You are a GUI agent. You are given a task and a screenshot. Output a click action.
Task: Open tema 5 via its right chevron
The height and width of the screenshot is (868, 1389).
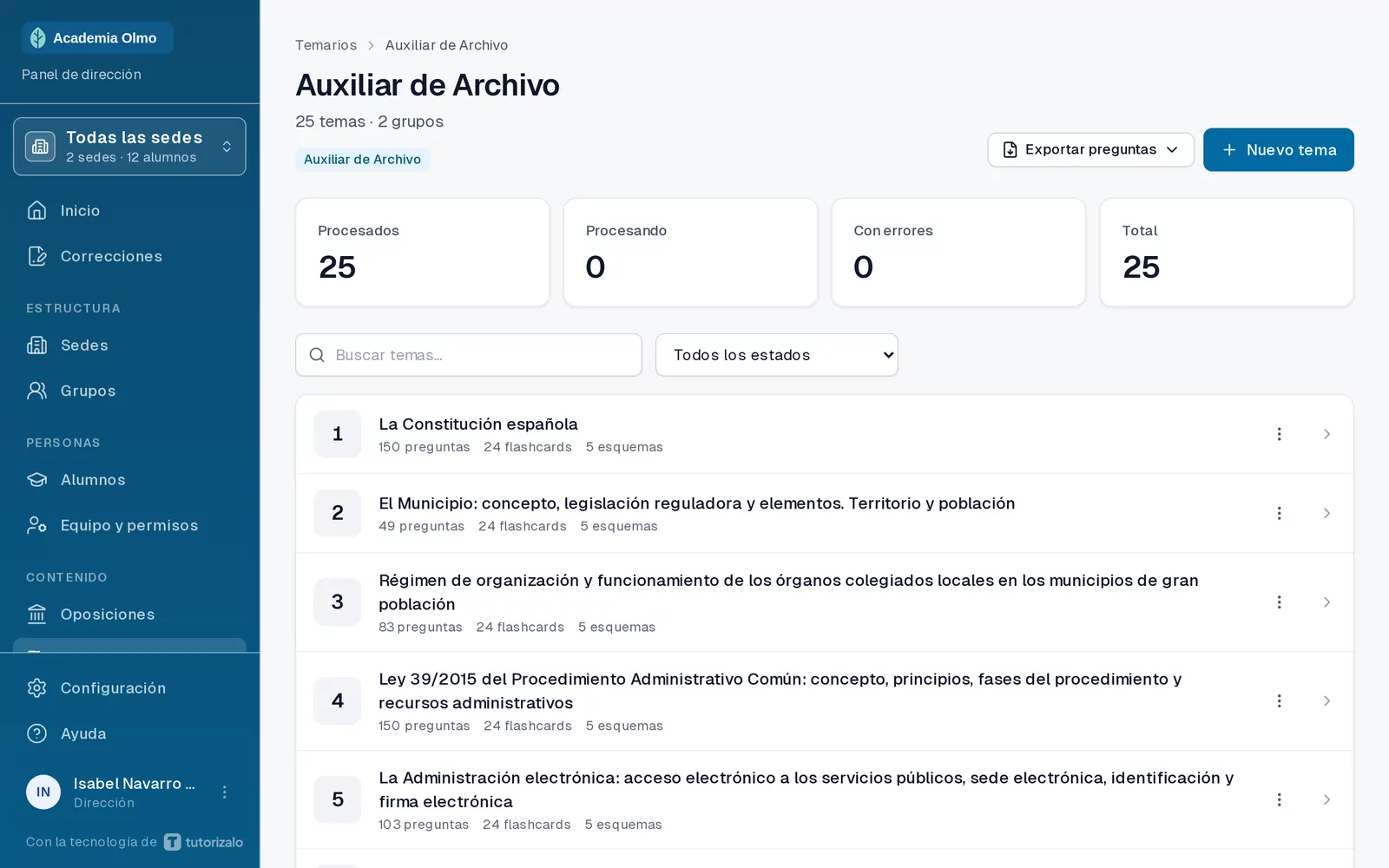pyautogui.click(x=1326, y=799)
